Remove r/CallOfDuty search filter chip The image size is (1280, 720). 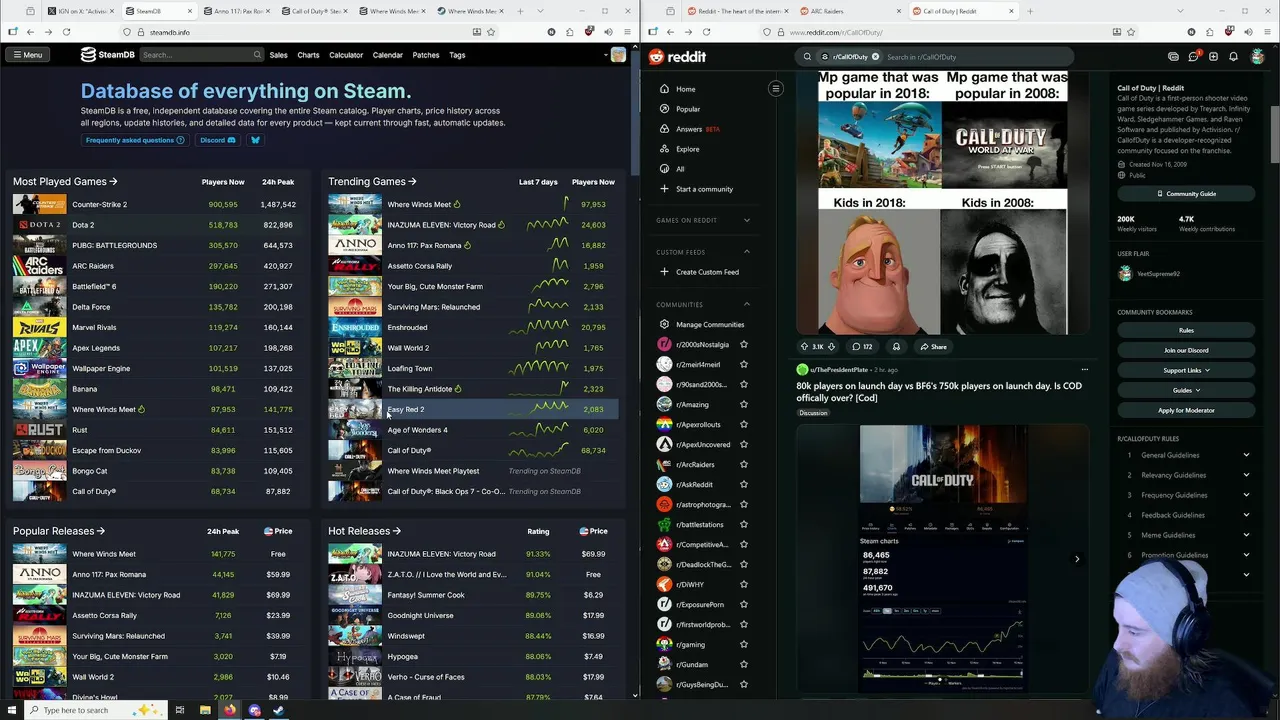click(875, 57)
